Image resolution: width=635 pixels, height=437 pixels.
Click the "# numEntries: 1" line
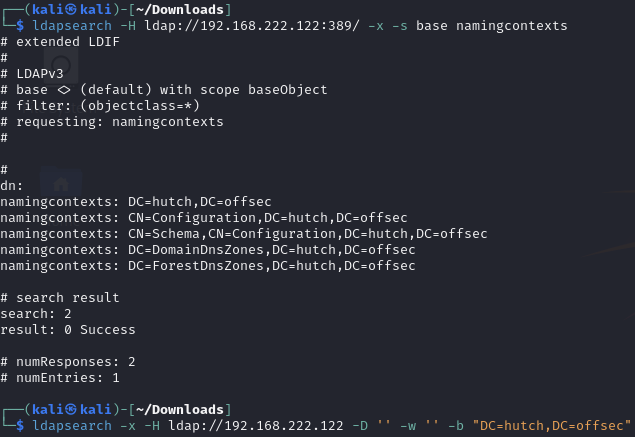coord(60,377)
